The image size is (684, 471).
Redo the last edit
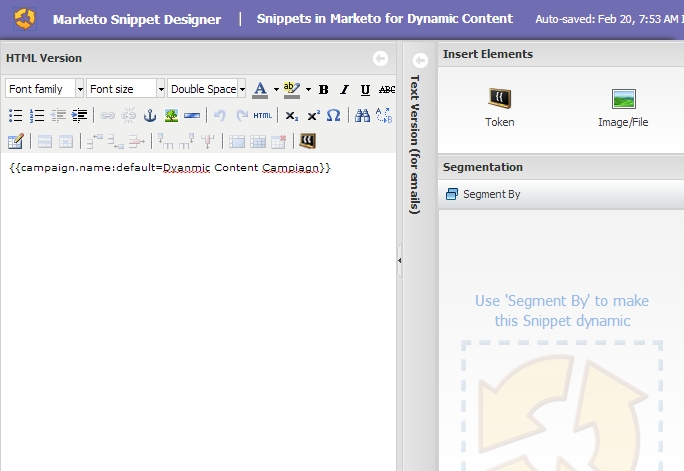(x=241, y=116)
